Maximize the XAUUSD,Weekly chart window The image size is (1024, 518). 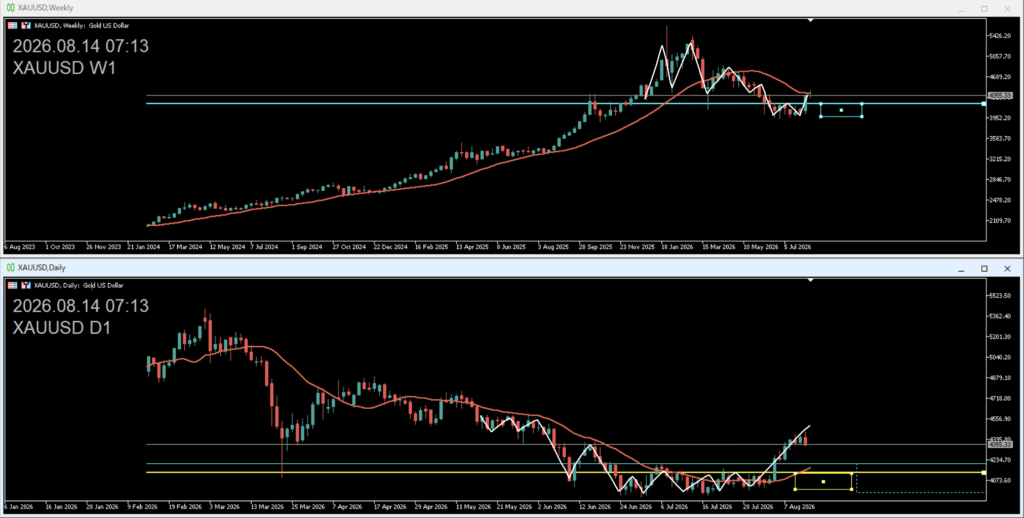pyautogui.click(x=984, y=9)
